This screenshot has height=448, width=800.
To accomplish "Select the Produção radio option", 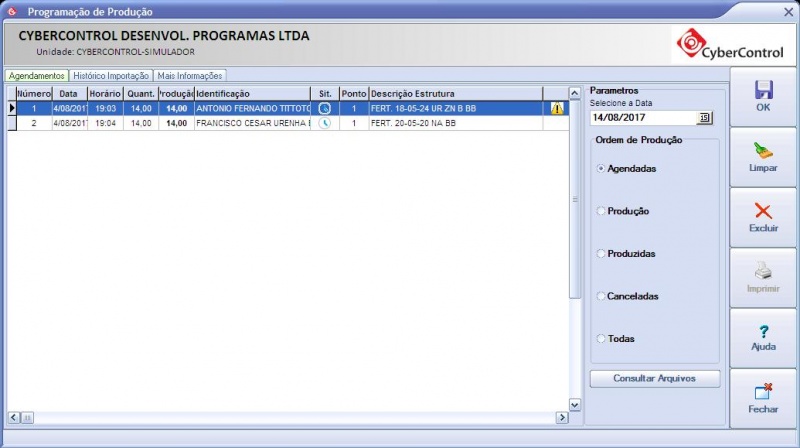I will point(601,211).
